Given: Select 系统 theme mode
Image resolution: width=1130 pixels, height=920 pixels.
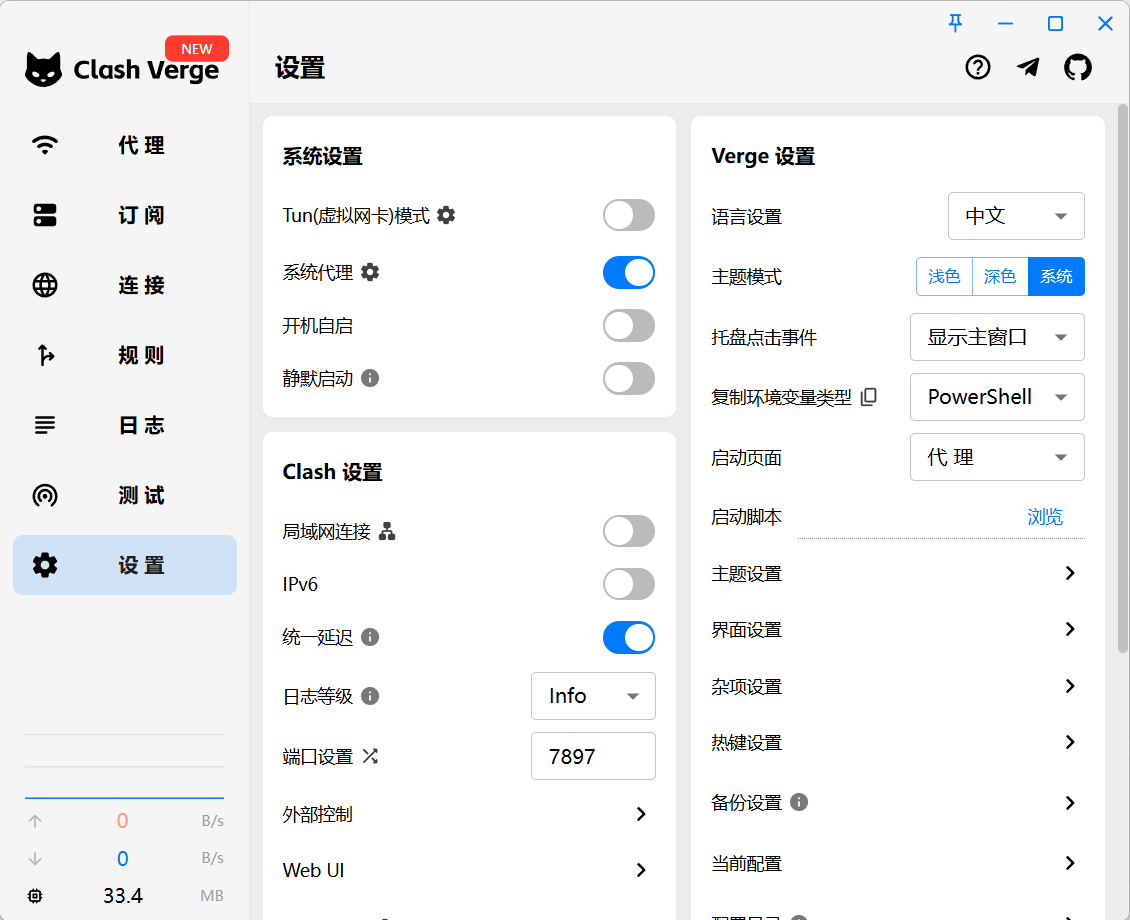Looking at the screenshot, I should [1056, 276].
